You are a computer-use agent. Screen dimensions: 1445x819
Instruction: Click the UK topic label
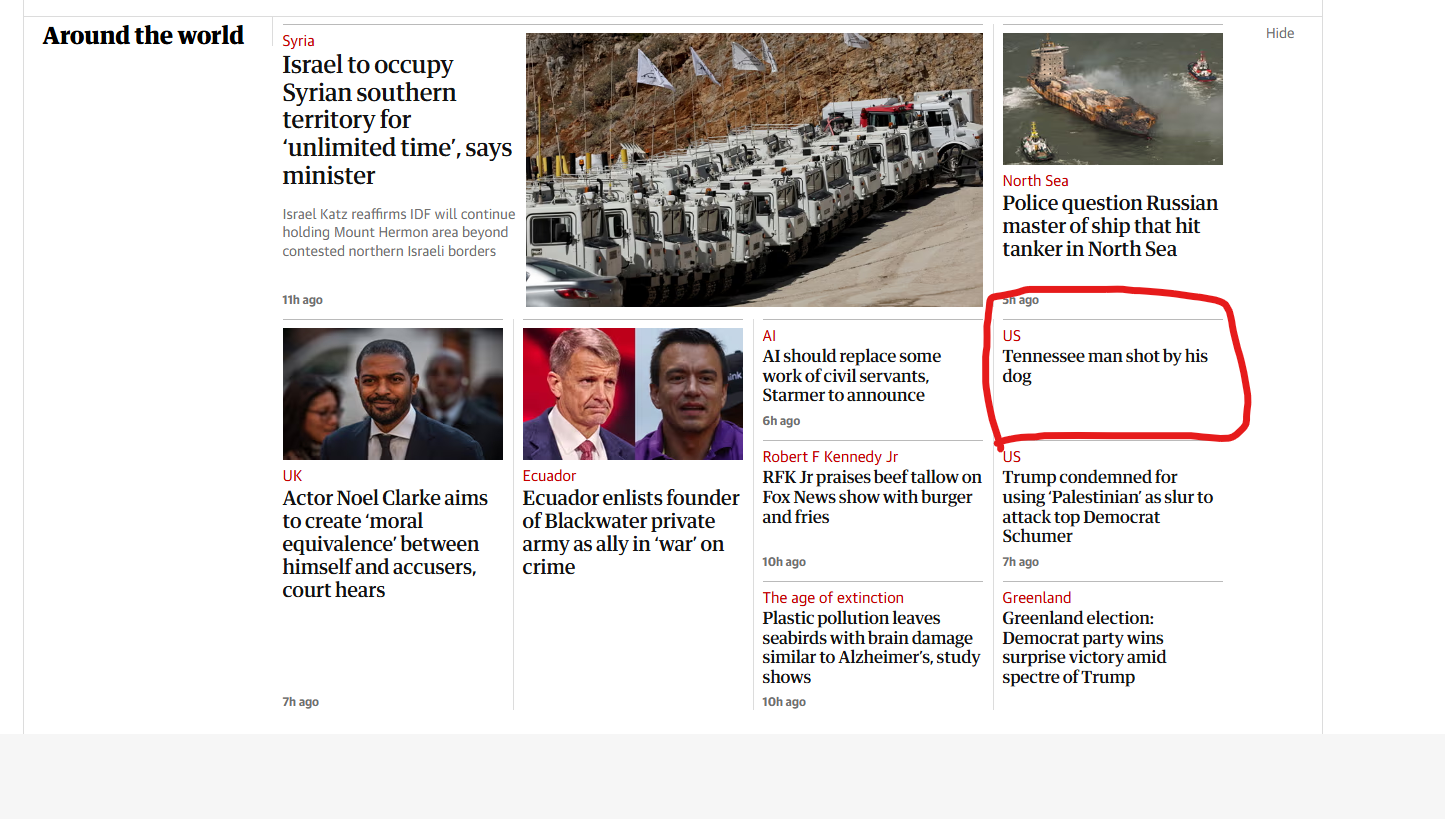pyautogui.click(x=292, y=476)
